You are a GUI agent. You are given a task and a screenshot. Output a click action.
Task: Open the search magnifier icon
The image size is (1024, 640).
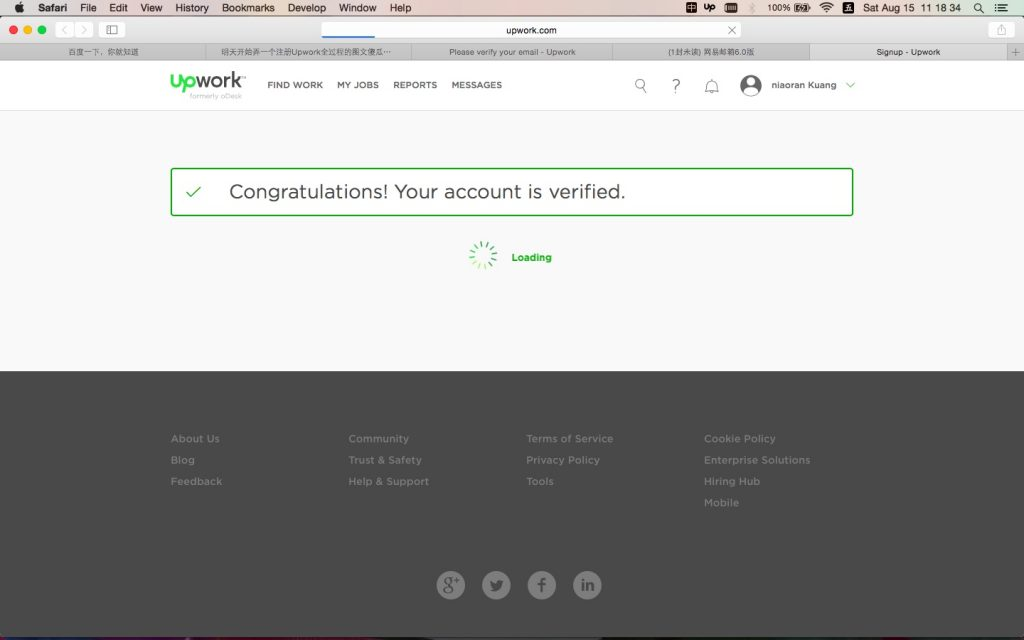coord(640,85)
